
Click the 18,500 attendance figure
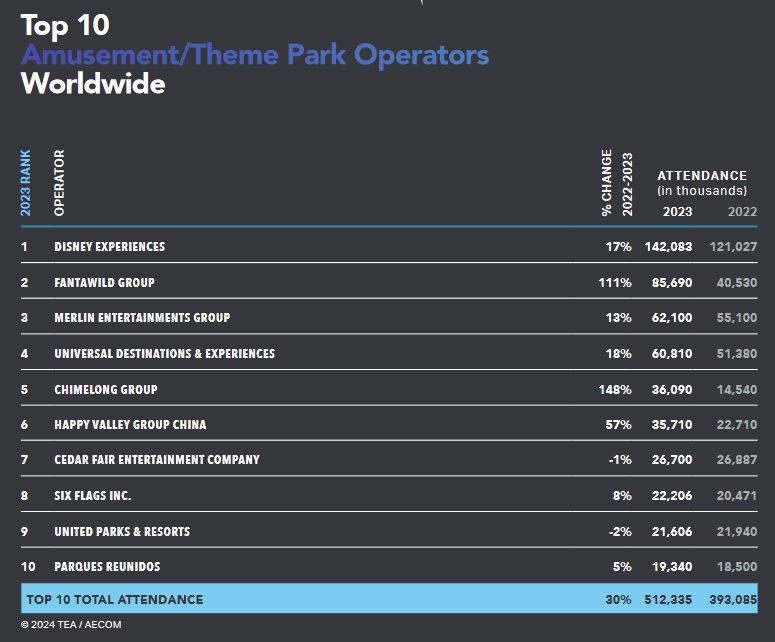[x=736, y=567]
